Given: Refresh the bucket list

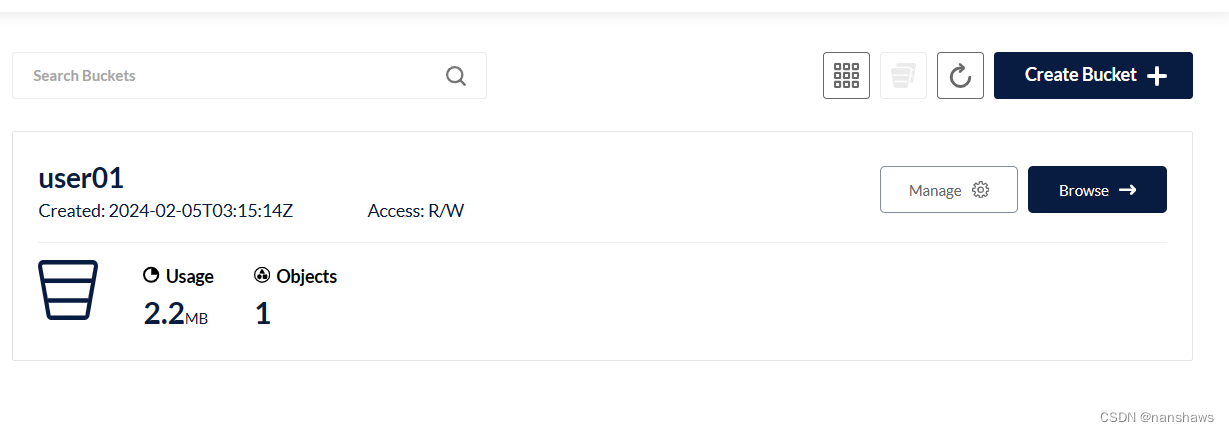Looking at the screenshot, I should pyautogui.click(x=960, y=76).
